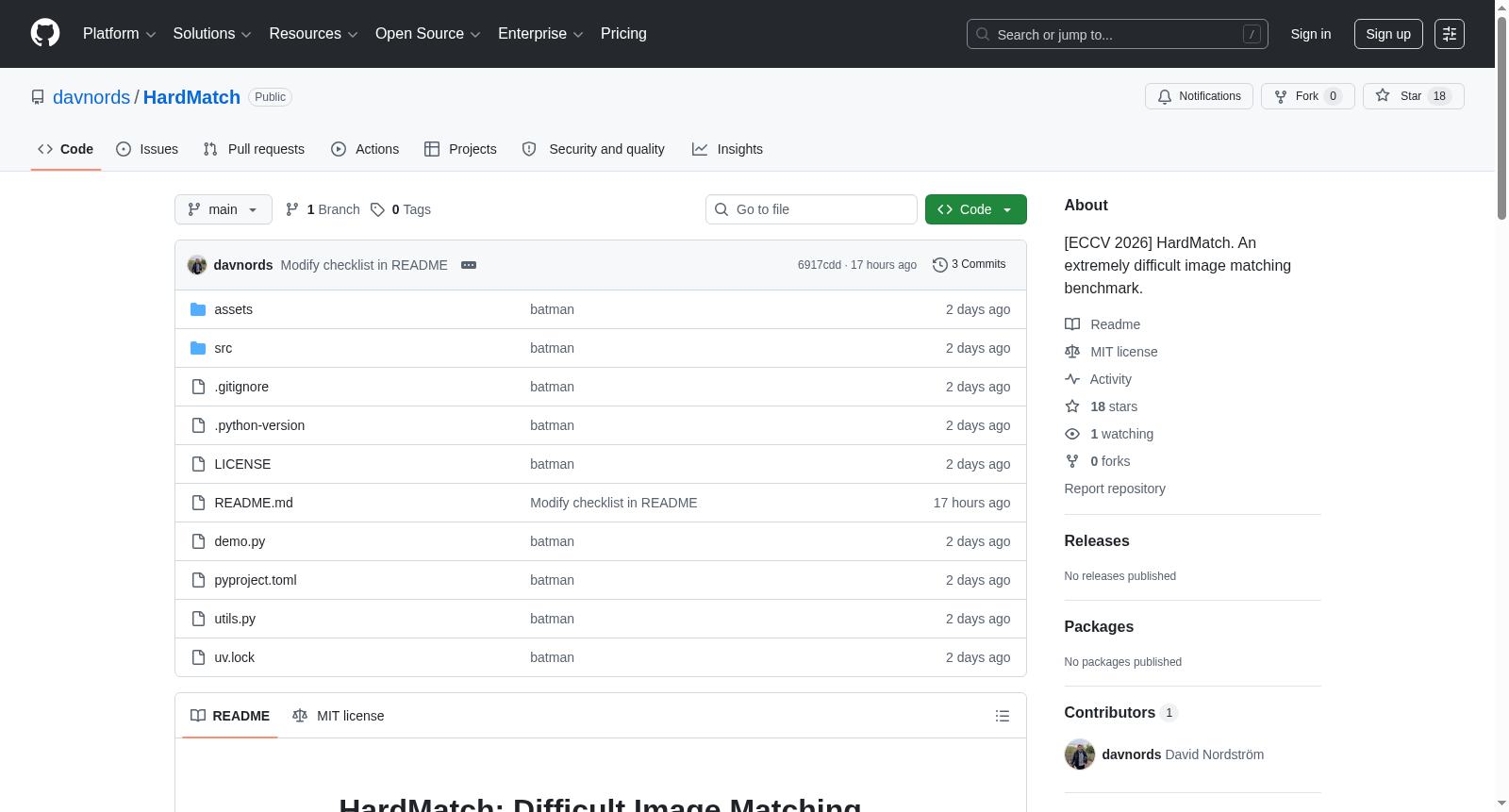
Task: Click davnords avatar in the commit header
Action: click(197, 265)
